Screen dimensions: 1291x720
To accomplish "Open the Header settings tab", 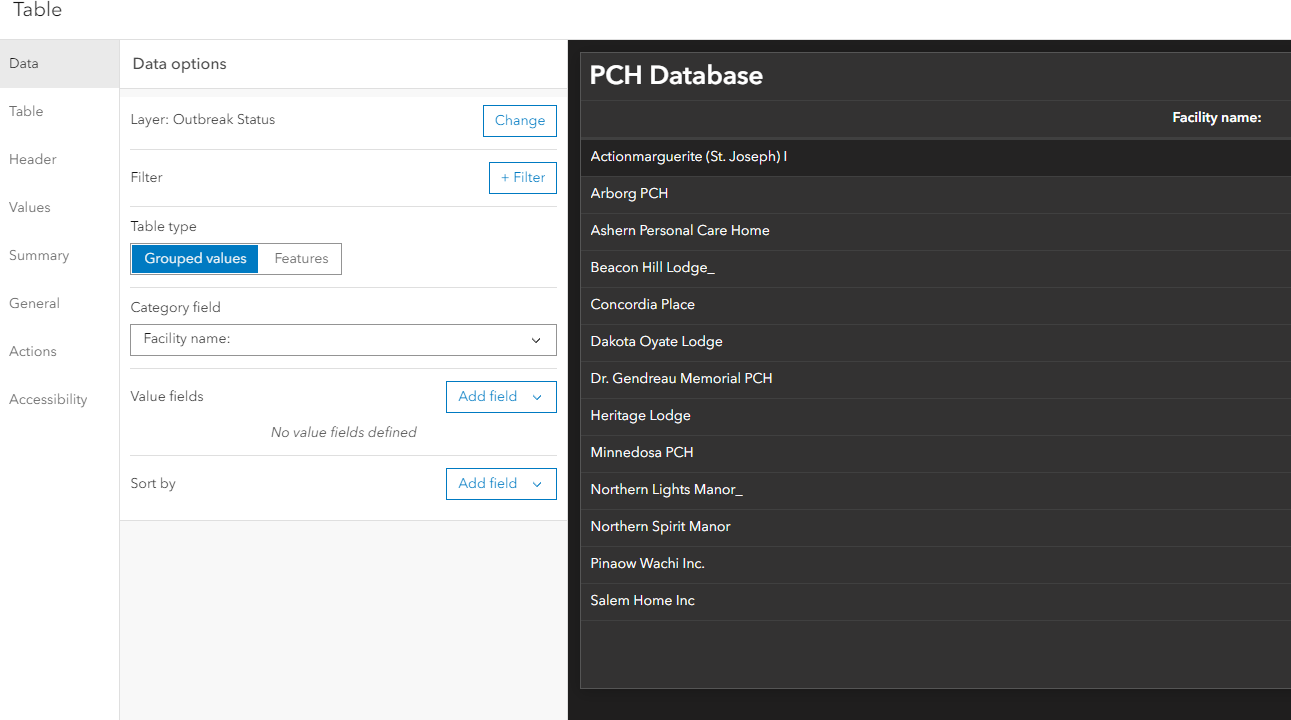I will coord(59,159).
